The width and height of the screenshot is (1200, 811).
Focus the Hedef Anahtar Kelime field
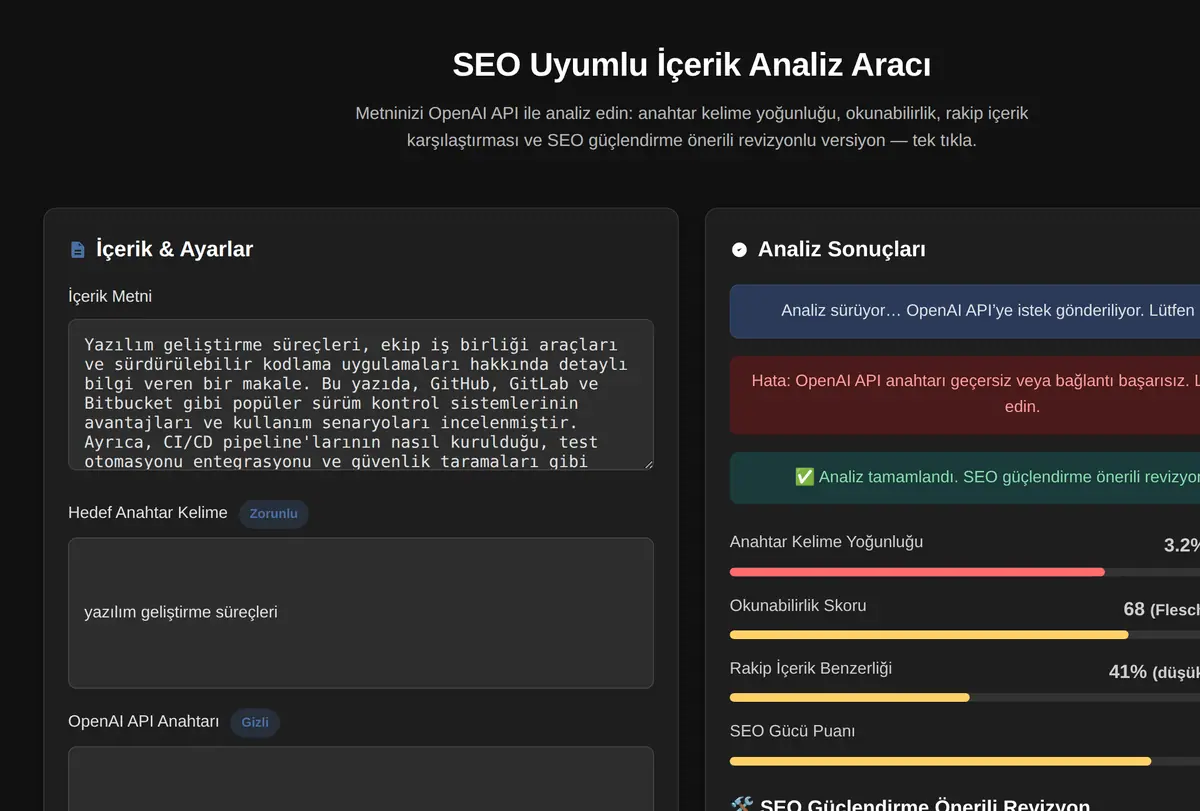point(361,612)
